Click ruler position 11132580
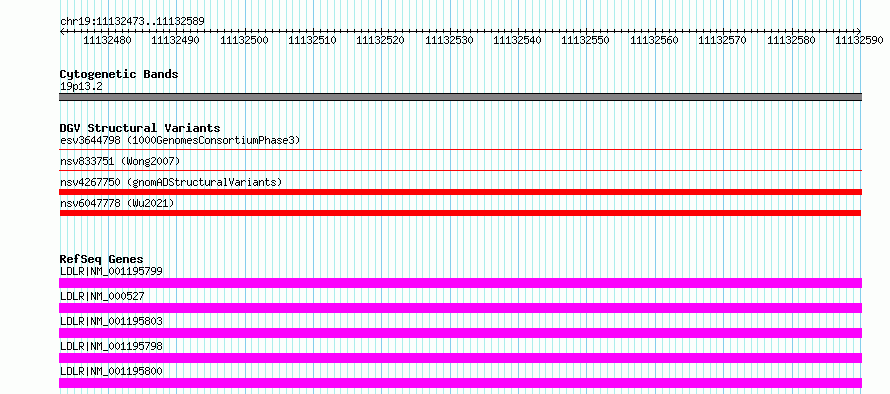The image size is (890, 394). point(791,40)
